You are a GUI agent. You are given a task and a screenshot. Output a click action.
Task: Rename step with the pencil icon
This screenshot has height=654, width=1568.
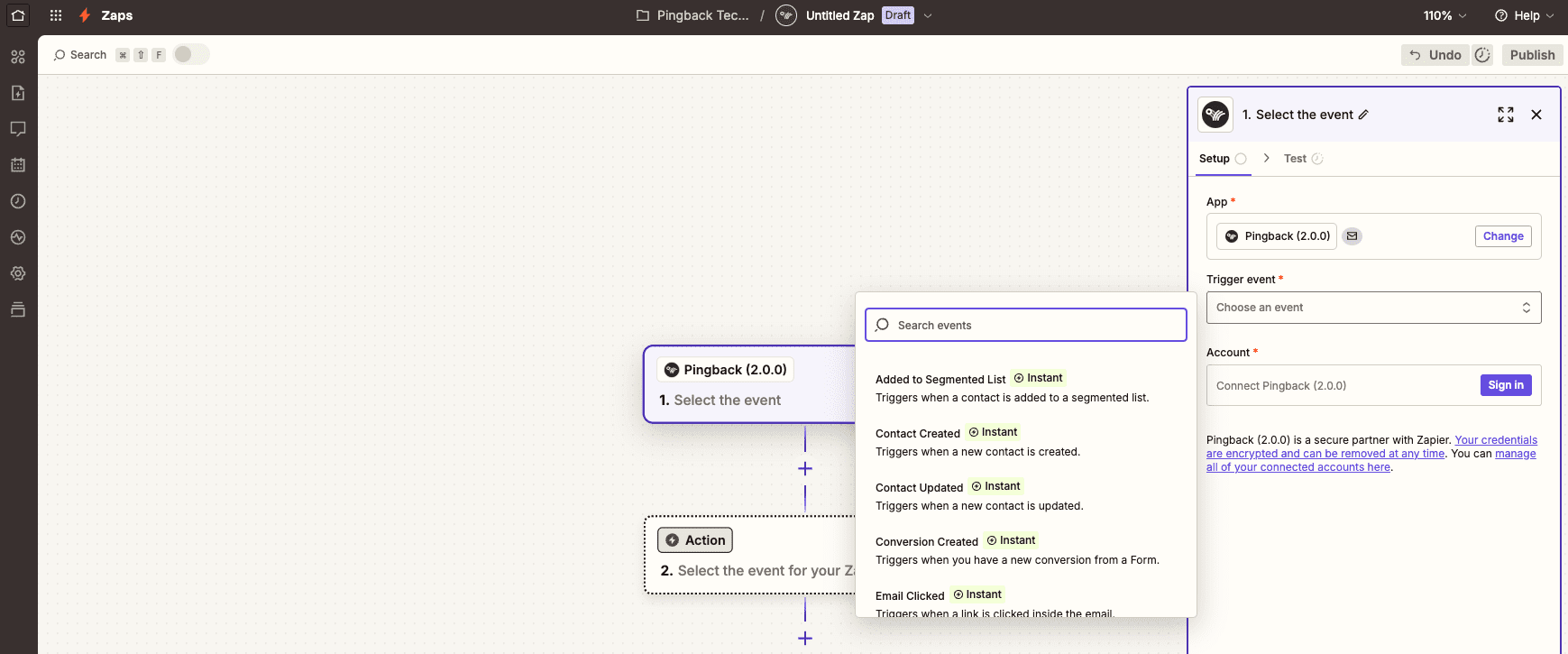coord(1363,115)
